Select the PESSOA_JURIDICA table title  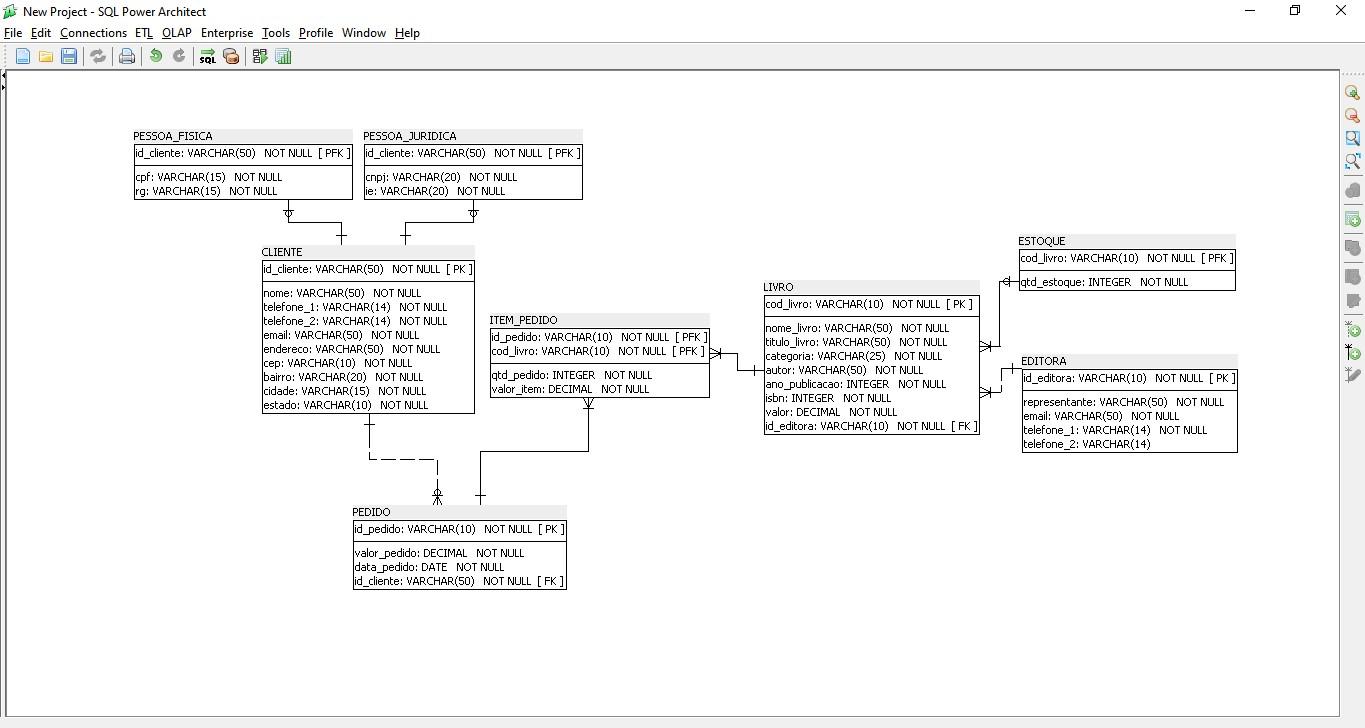tap(410, 136)
